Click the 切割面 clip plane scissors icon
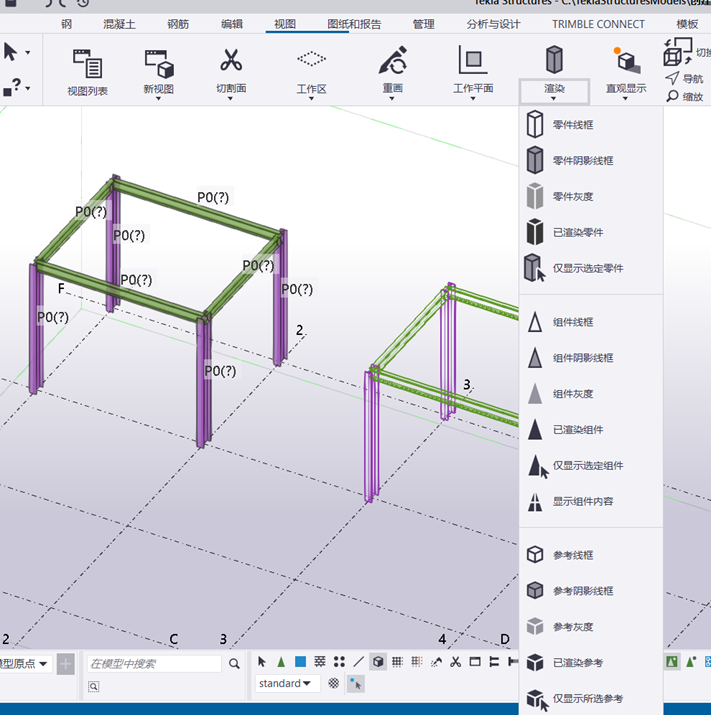 231,60
